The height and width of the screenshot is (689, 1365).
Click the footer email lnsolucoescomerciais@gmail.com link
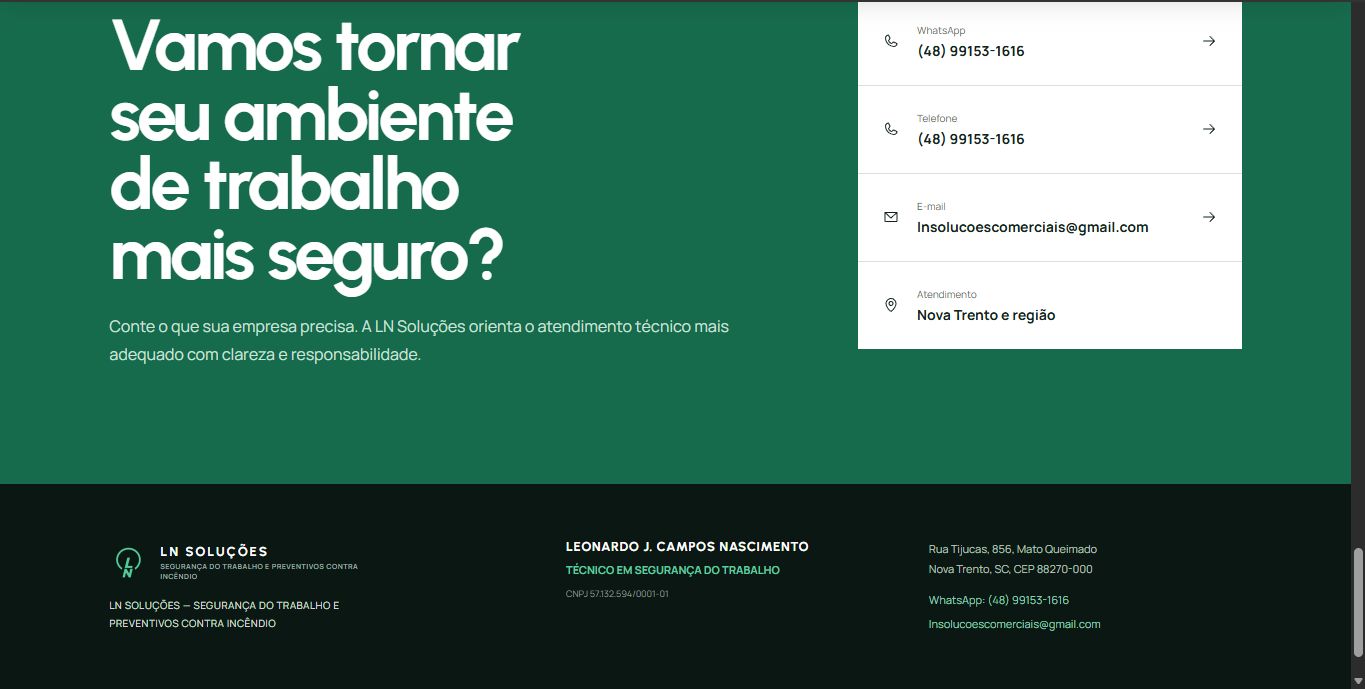point(1014,624)
